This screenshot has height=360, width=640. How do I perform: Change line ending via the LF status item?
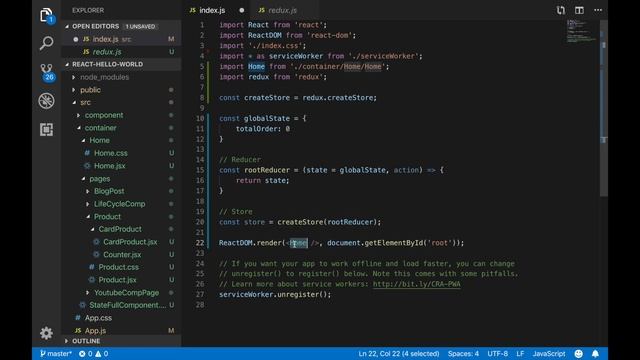point(520,353)
